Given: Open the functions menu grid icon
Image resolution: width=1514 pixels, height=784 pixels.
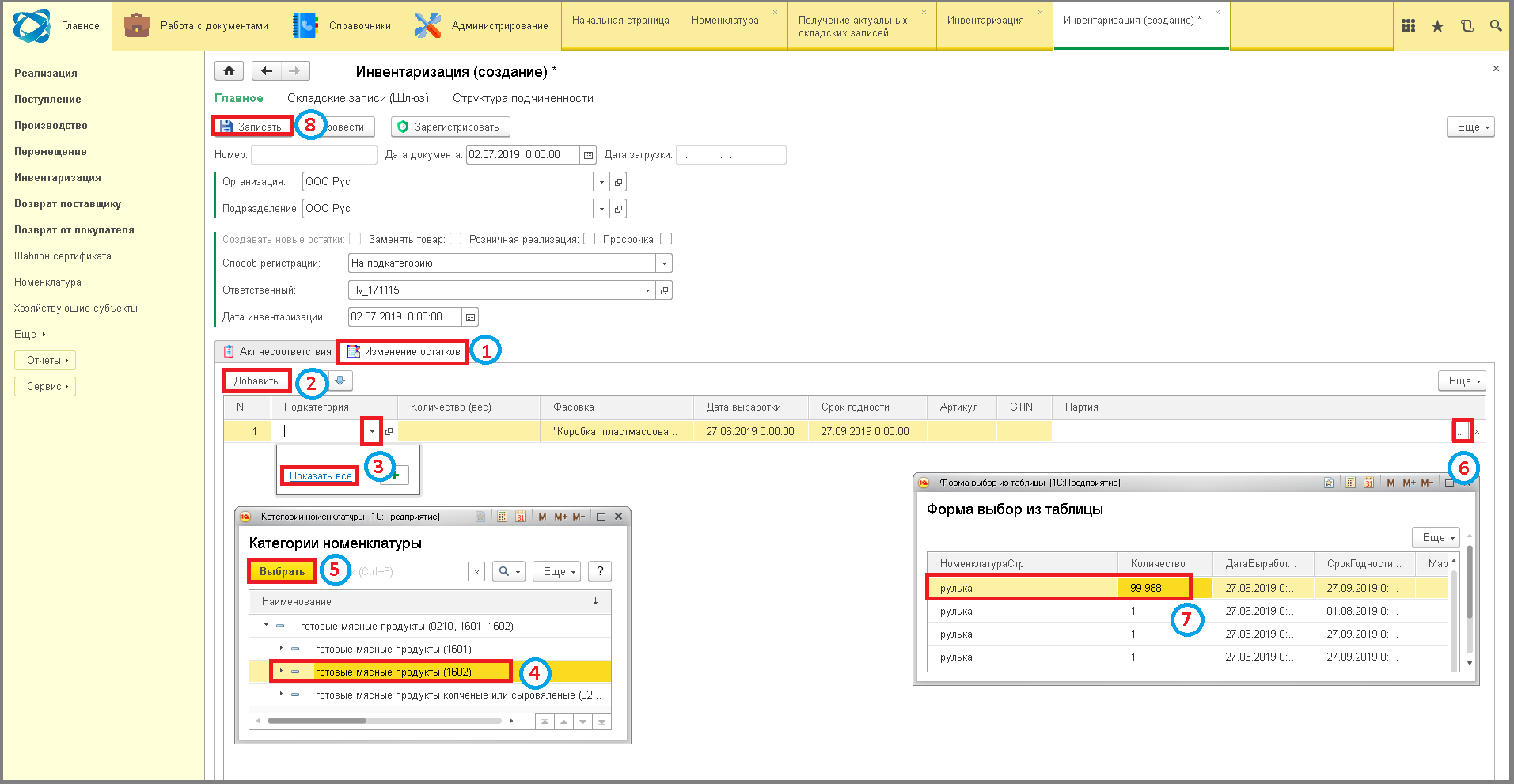Looking at the screenshot, I should pyautogui.click(x=1408, y=26).
